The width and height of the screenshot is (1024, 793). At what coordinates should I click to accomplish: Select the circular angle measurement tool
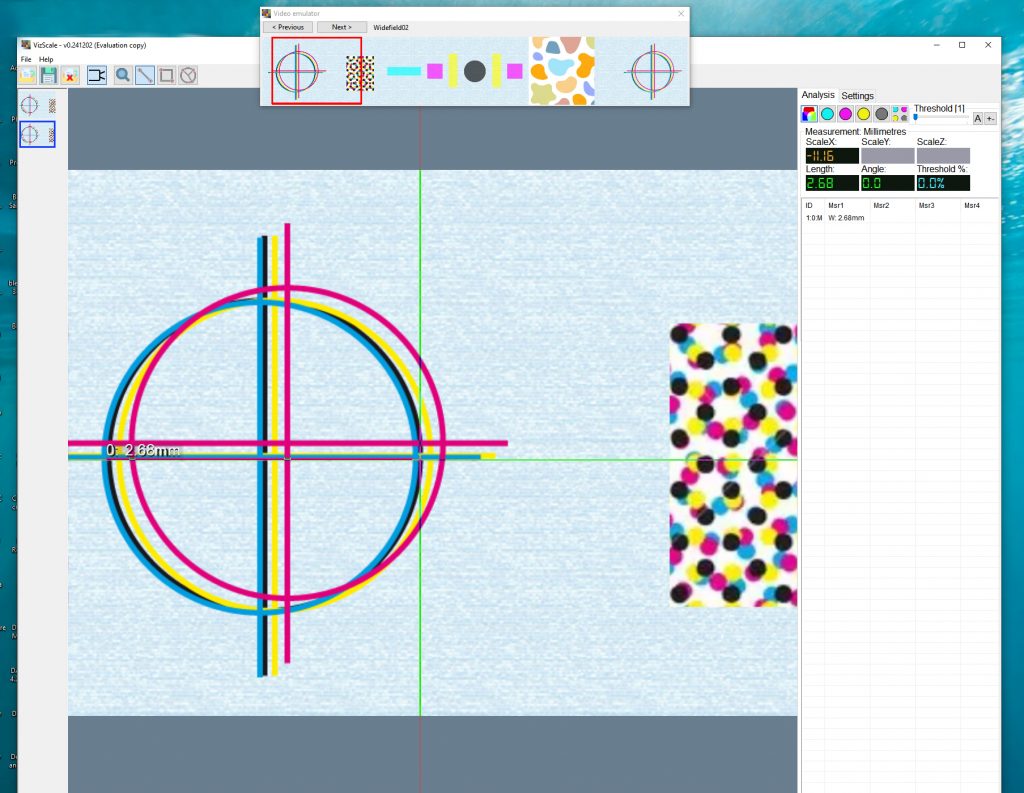(x=188, y=75)
